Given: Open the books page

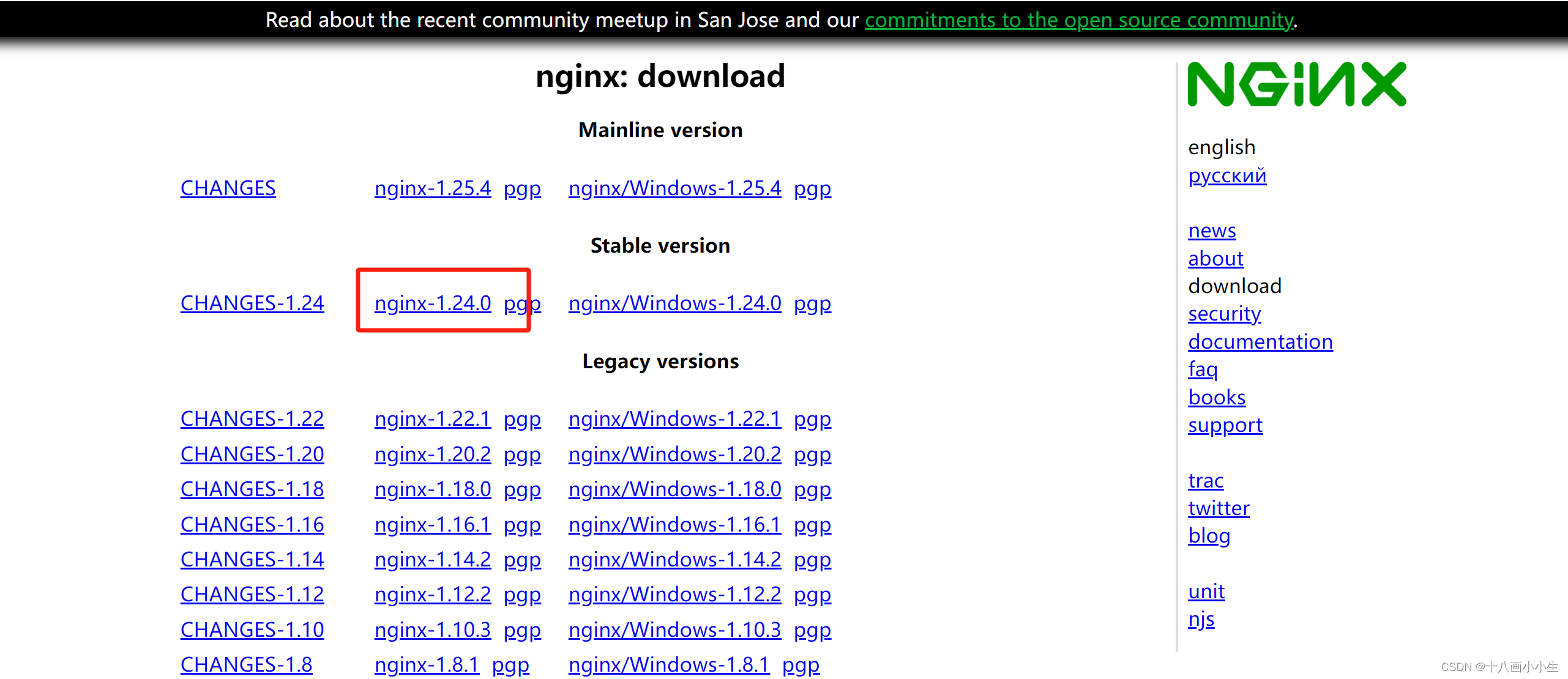Looking at the screenshot, I should point(1217,397).
